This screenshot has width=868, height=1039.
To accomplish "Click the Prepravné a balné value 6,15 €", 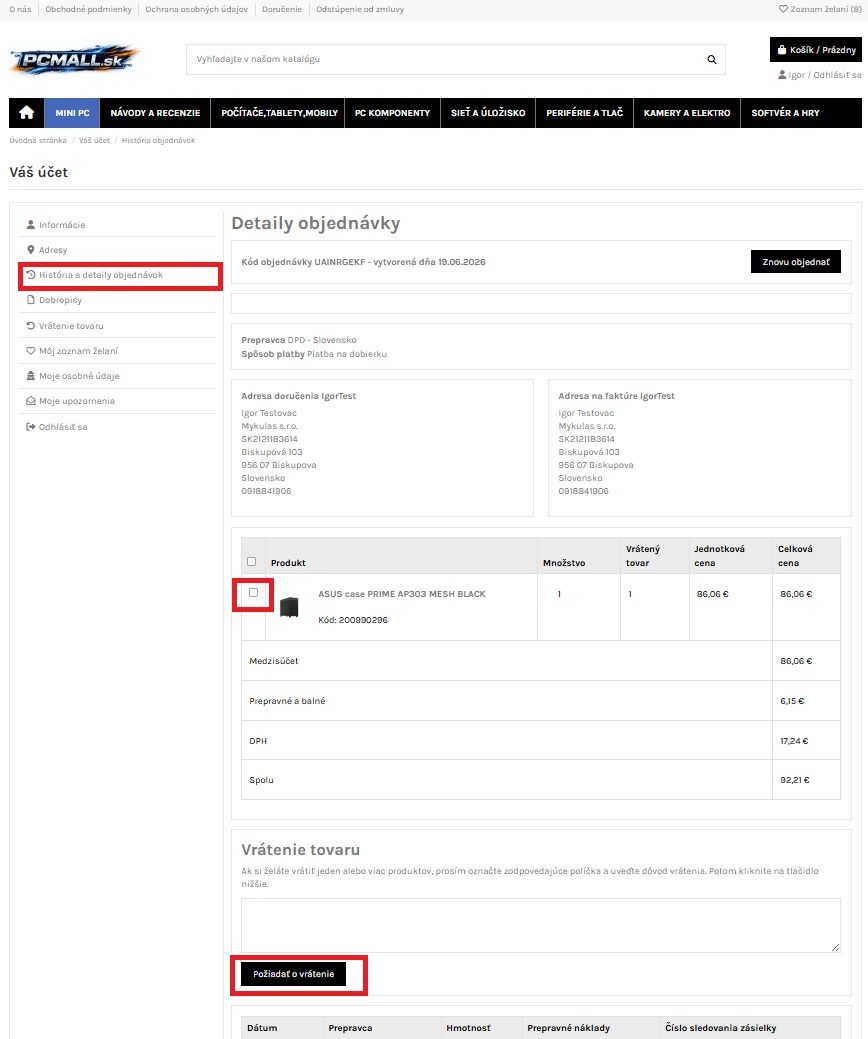I will pyautogui.click(x=792, y=701).
